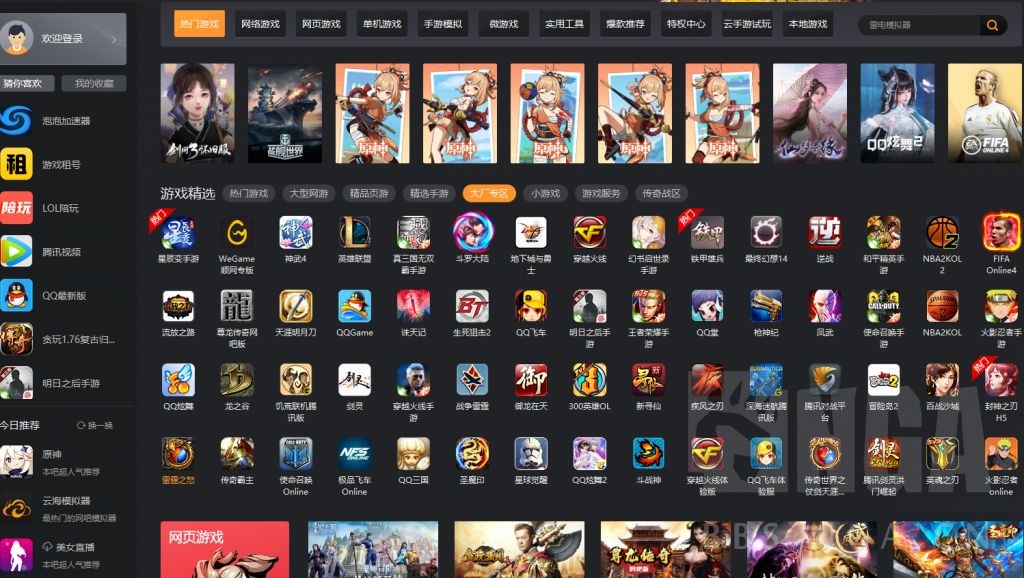This screenshot has height=578, width=1024.
Task: Launch 英雄联盟 from the game grid
Action: (x=355, y=233)
